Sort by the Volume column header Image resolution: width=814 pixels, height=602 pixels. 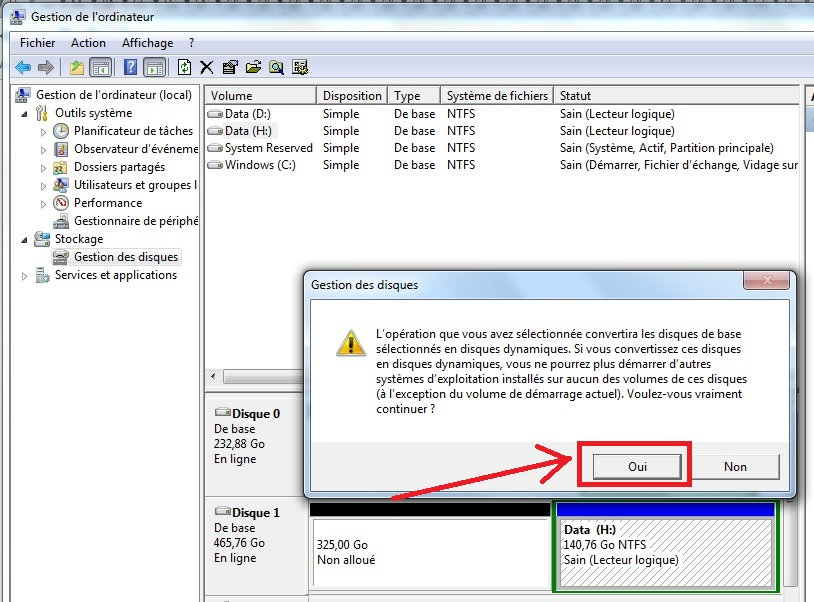[261, 96]
